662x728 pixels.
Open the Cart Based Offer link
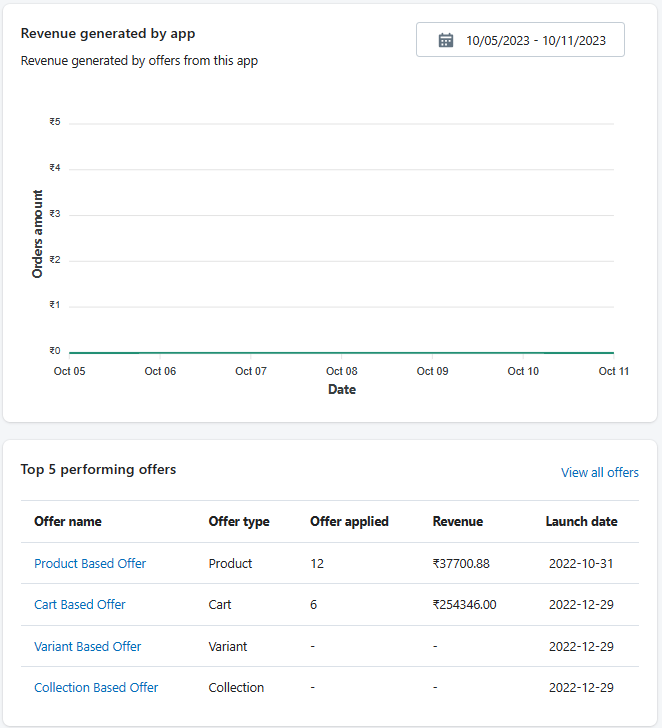(x=80, y=605)
